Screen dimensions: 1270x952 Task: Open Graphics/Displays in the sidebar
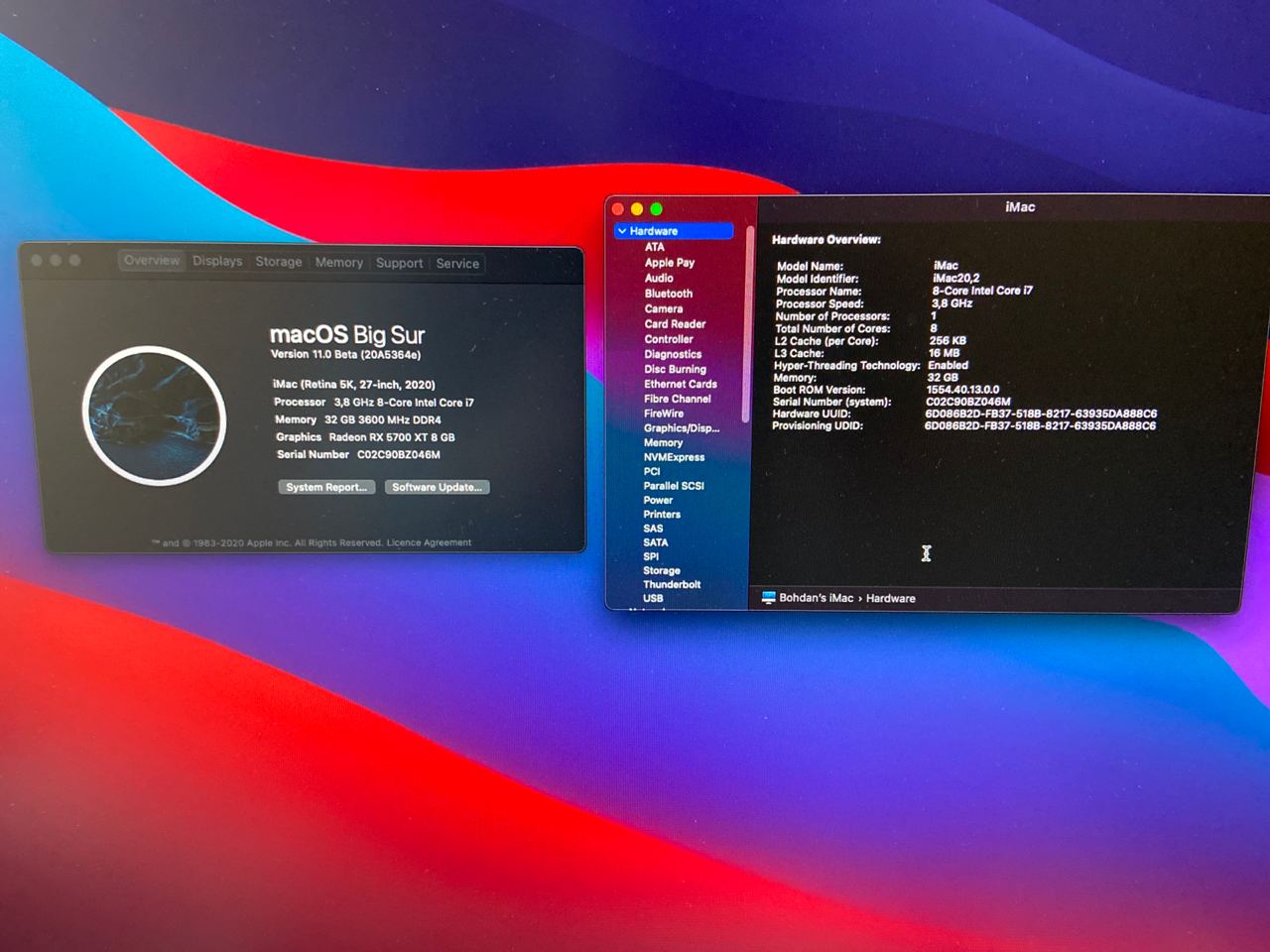click(x=682, y=428)
